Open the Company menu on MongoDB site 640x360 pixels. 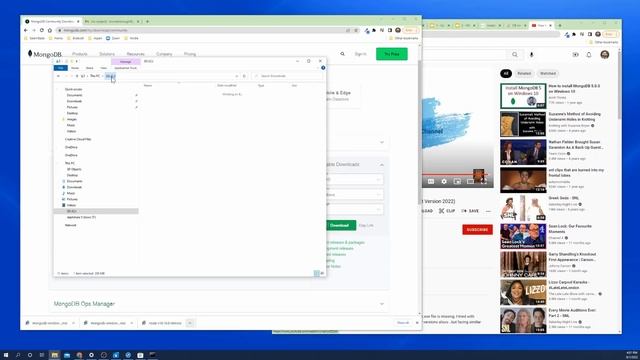point(164,54)
